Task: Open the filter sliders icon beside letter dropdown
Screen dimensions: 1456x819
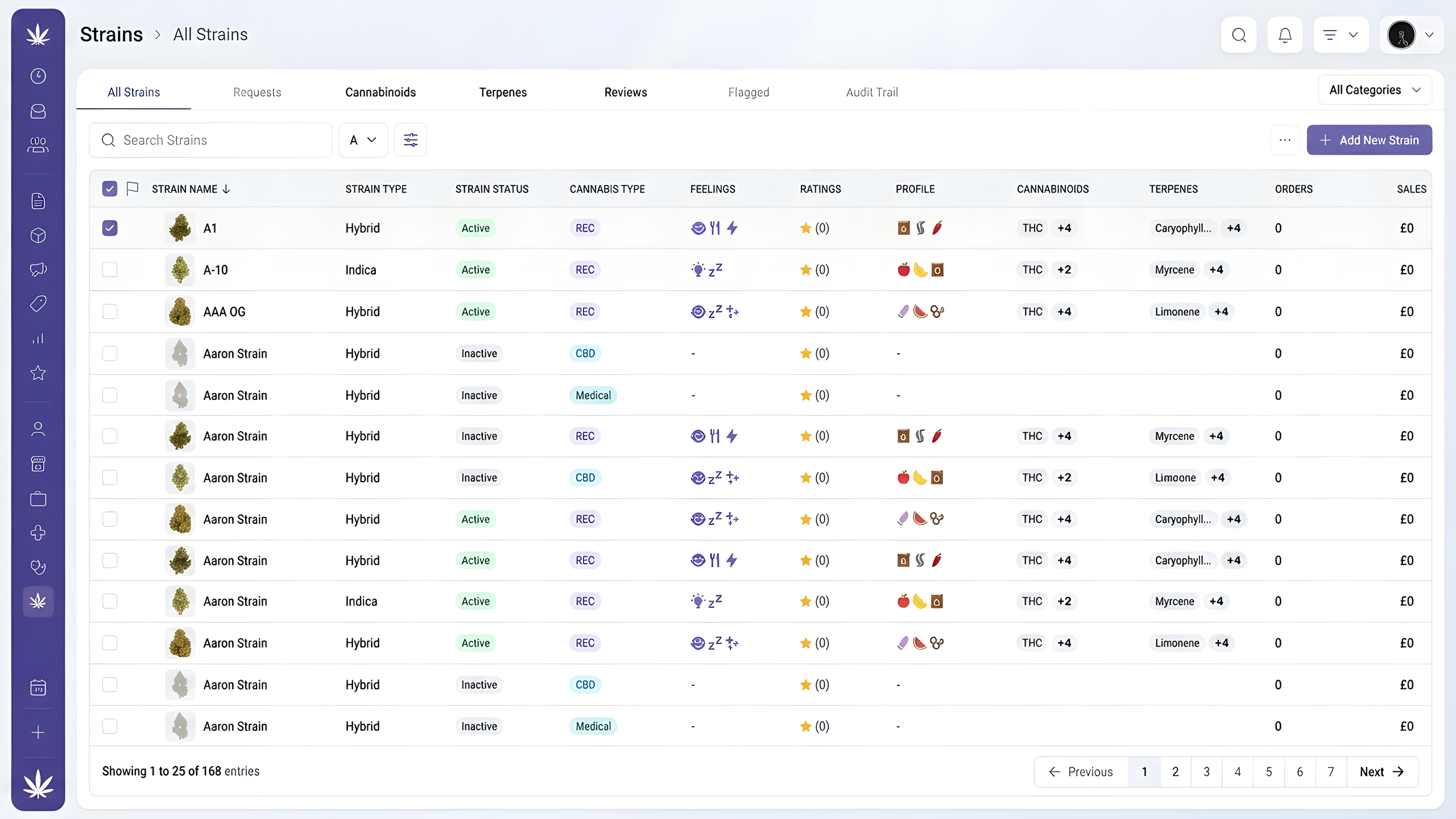Action: (x=410, y=140)
